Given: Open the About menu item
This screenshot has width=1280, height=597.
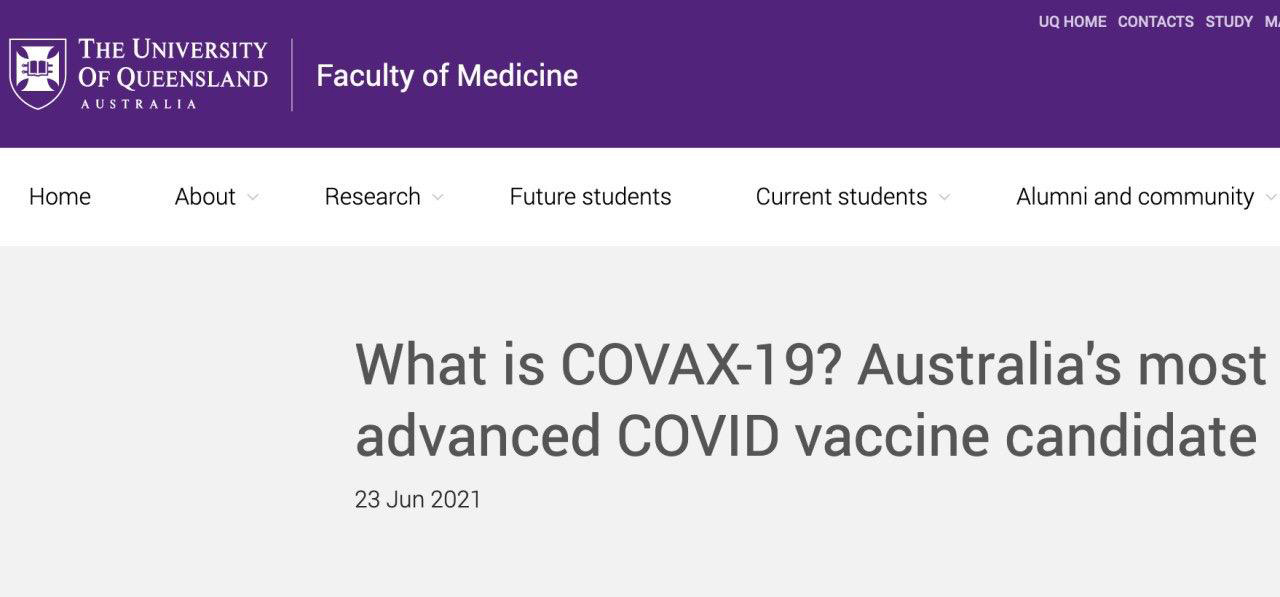Looking at the screenshot, I should click(x=205, y=197).
